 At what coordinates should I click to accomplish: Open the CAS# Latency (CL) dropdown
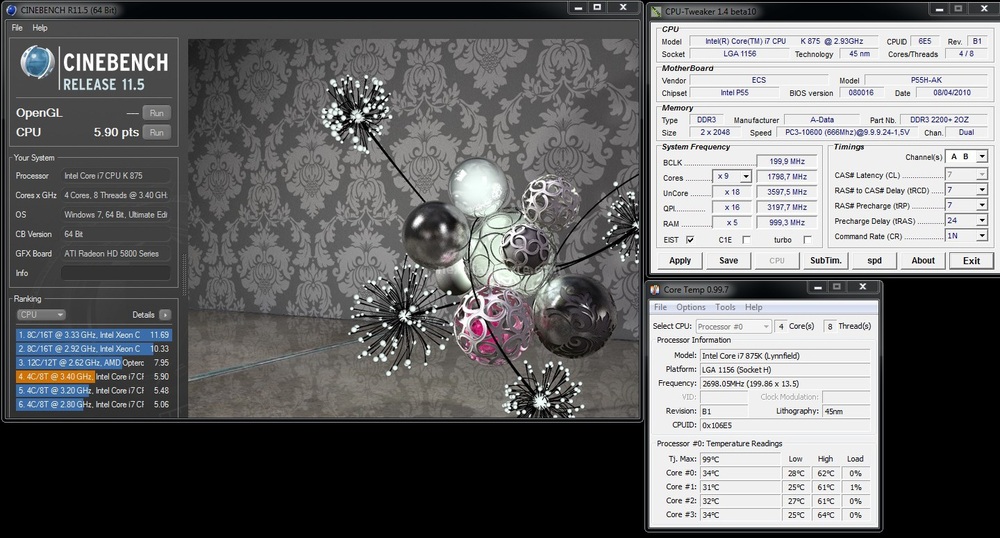[x=982, y=175]
